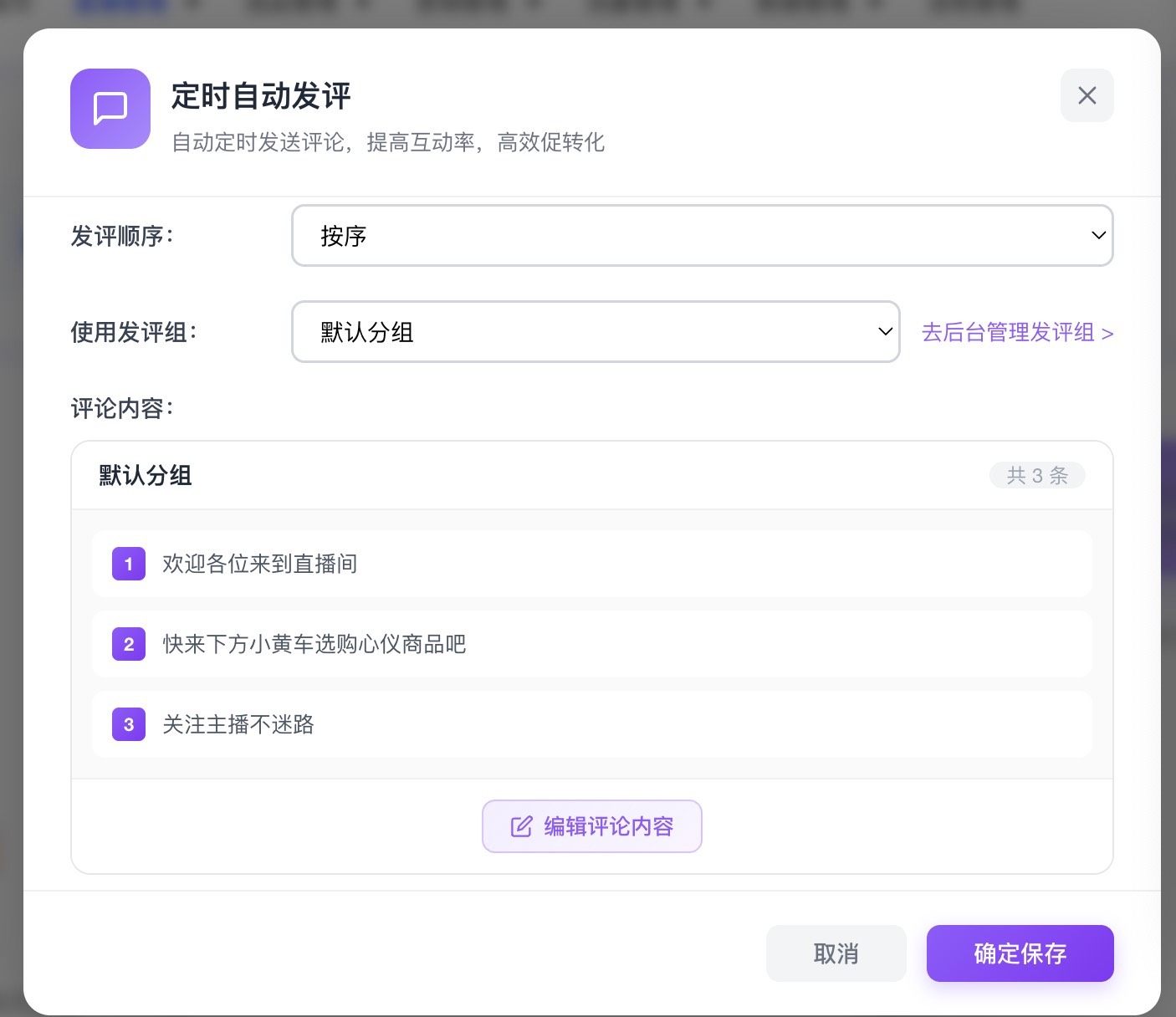
Task: Expand the 使用发评组 dropdown showing 默认分组
Action: (595, 332)
